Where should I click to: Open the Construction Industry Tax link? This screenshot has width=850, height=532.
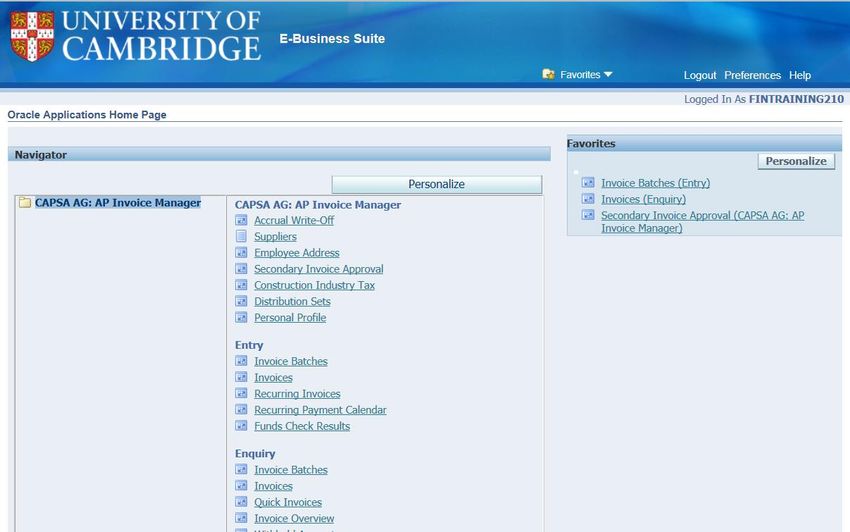tap(314, 286)
